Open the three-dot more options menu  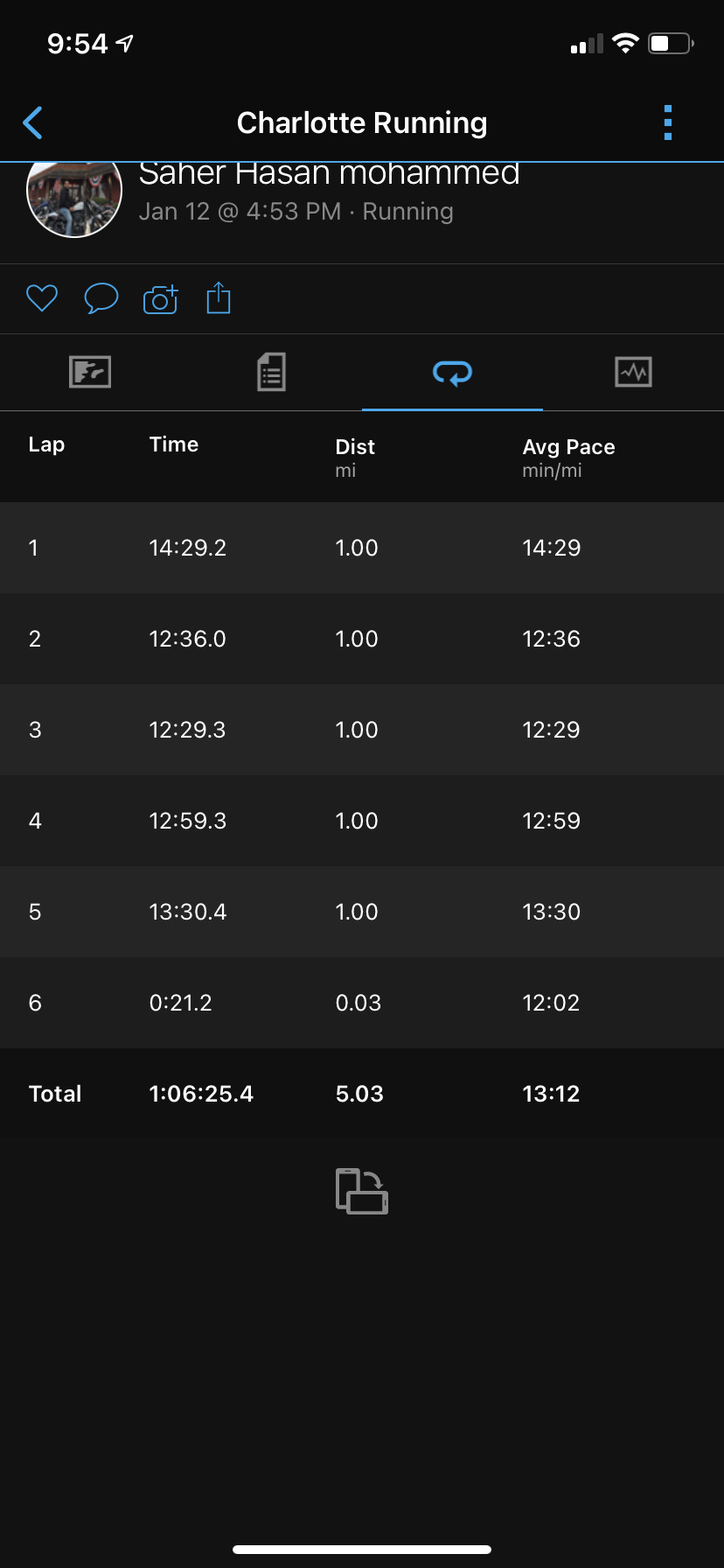click(668, 123)
